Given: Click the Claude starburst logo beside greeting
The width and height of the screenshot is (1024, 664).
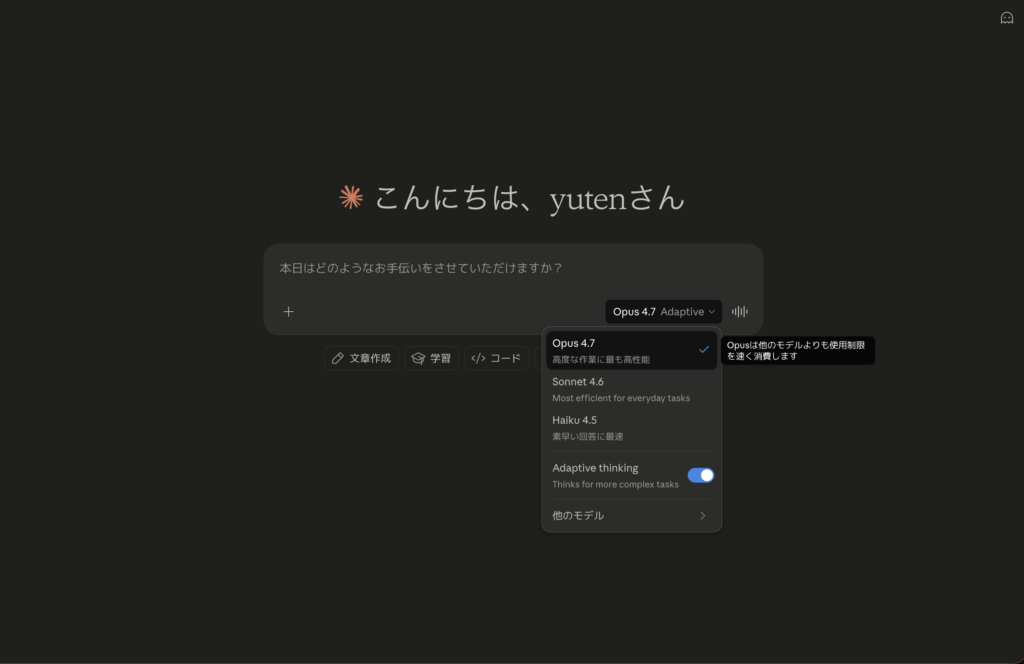Looking at the screenshot, I should click(351, 197).
